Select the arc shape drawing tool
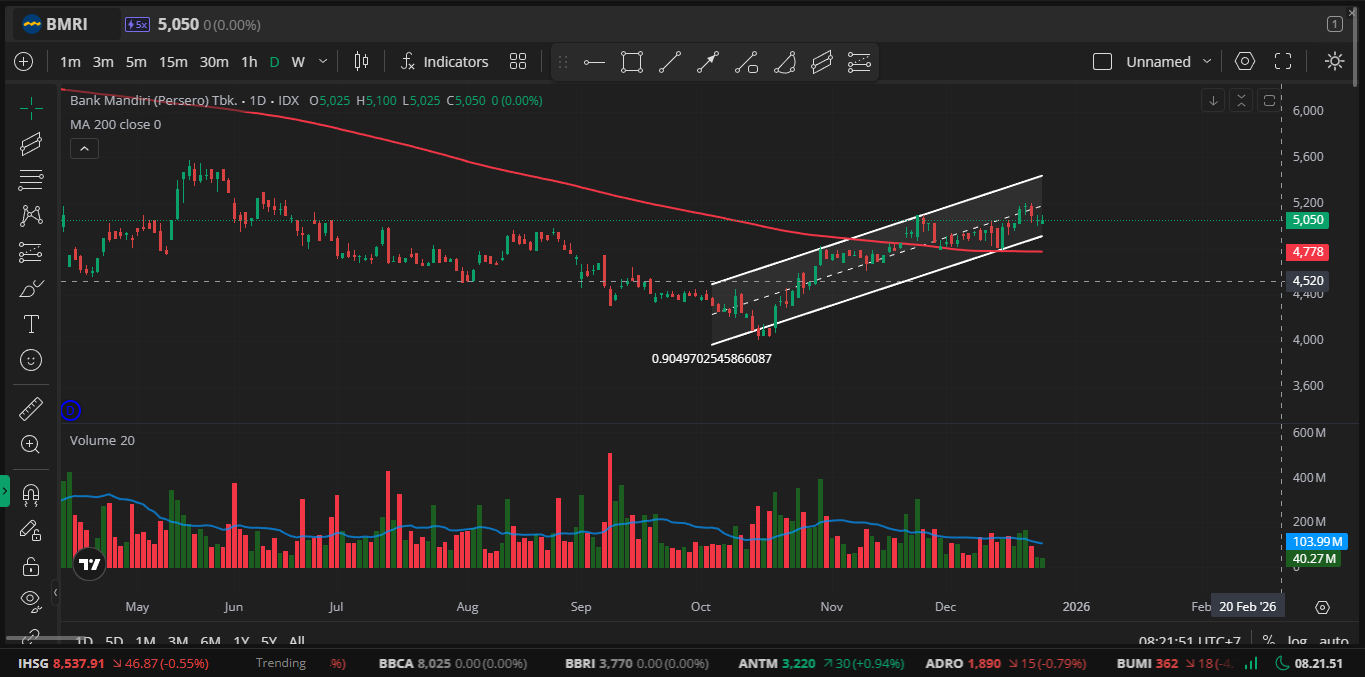 [784, 62]
